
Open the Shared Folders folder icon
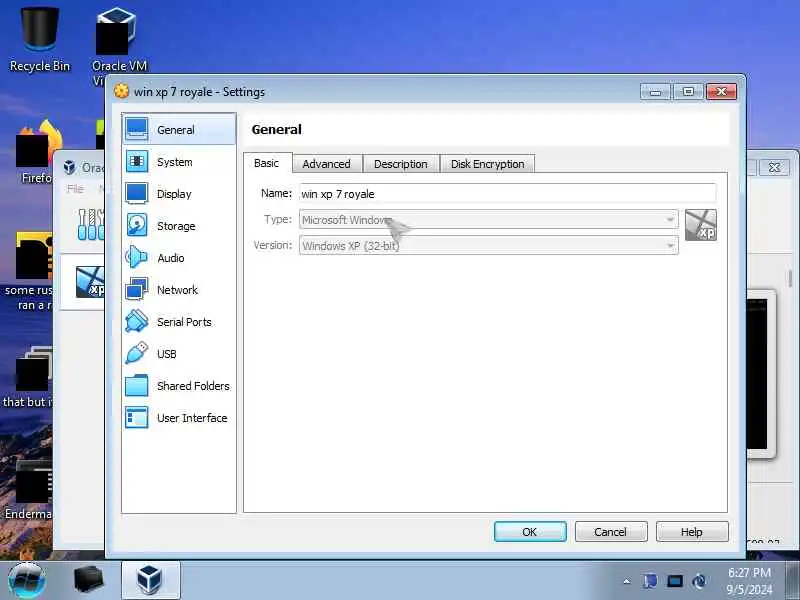click(x=137, y=386)
